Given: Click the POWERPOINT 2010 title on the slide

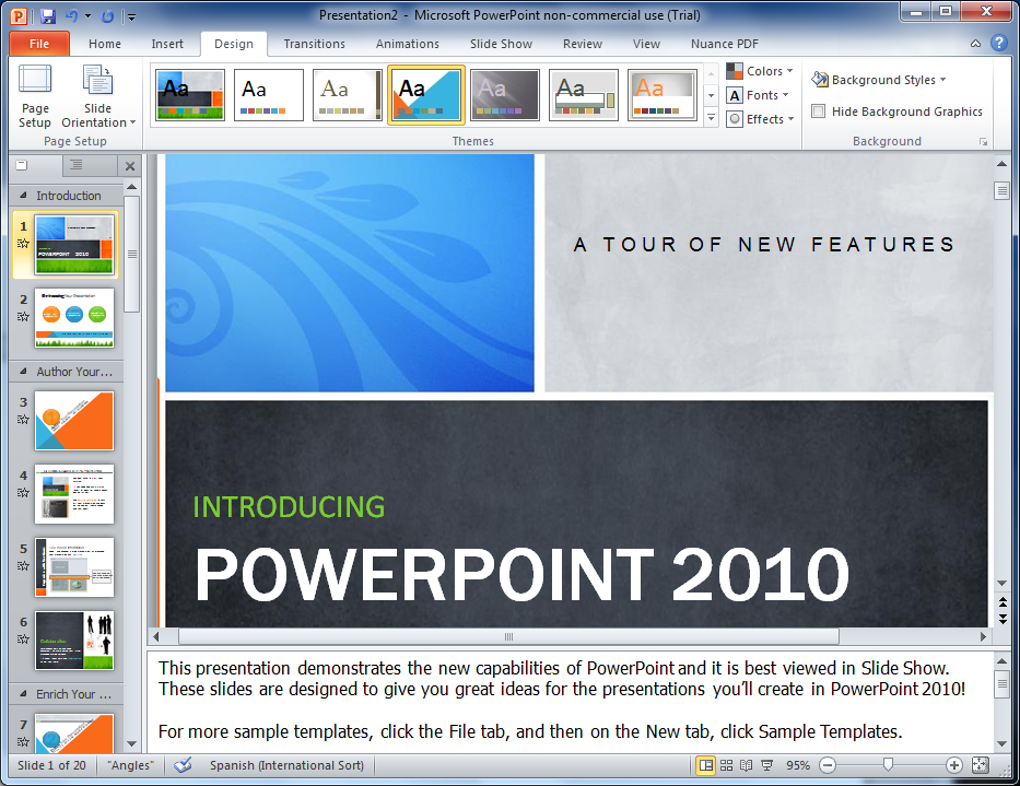Looking at the screenshot, I should point(522,574).
